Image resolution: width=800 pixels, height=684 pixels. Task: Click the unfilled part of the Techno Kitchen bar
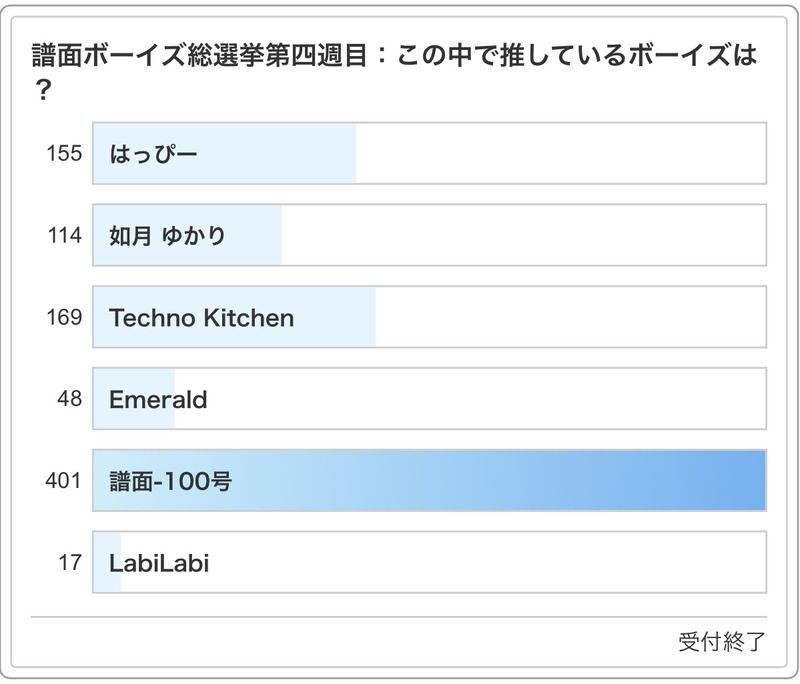(x=570, y=318)
